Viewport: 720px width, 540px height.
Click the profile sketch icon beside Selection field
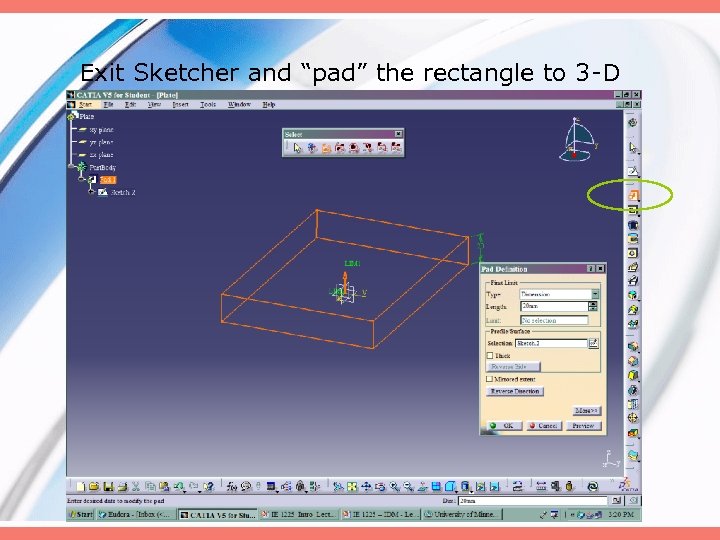(x=593, y=343)
